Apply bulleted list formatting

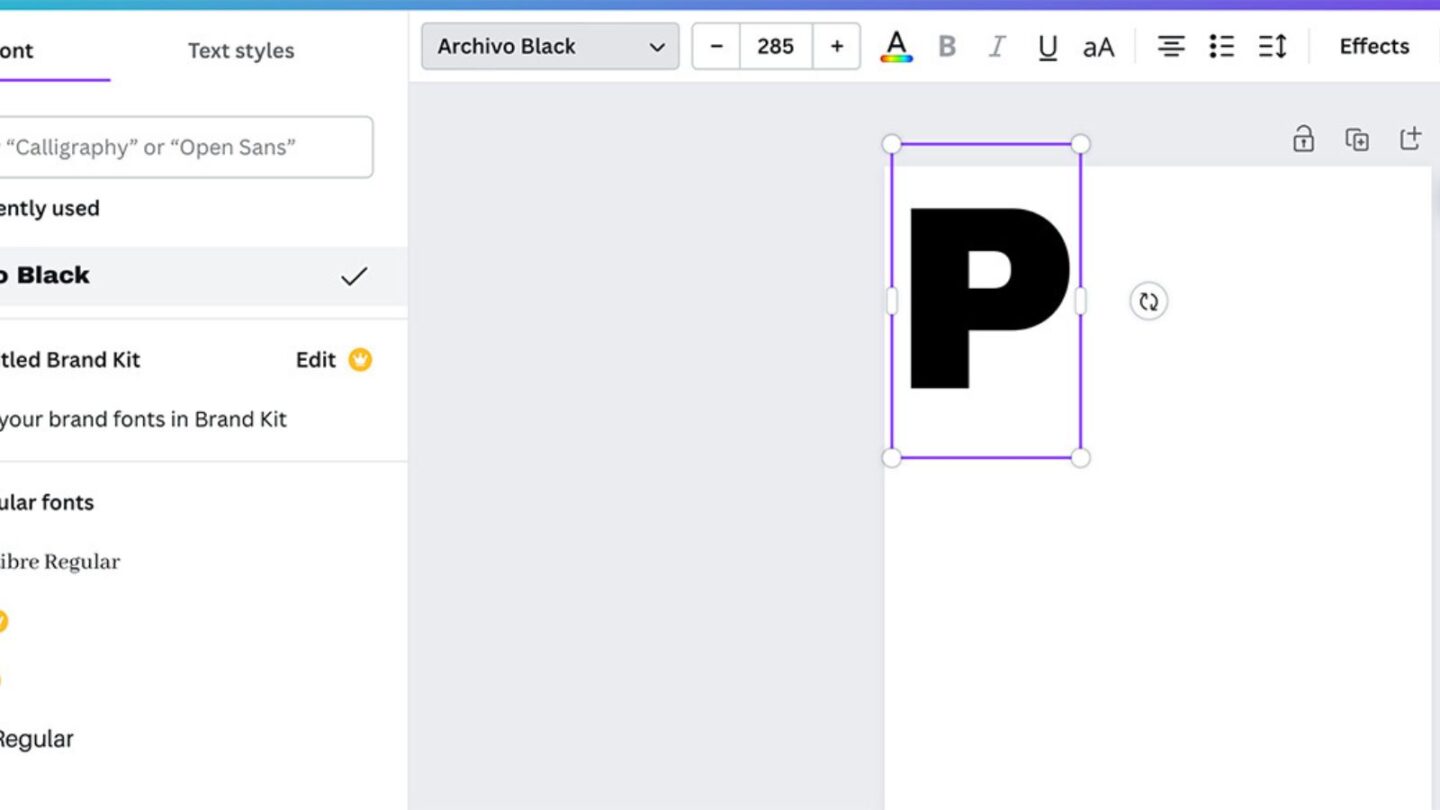[1221, 46]
